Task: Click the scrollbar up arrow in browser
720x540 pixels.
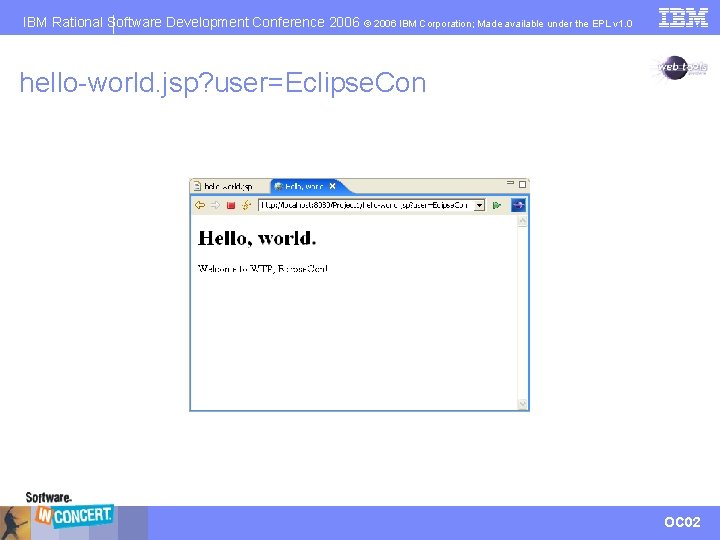Action: [x=522, y=221]
